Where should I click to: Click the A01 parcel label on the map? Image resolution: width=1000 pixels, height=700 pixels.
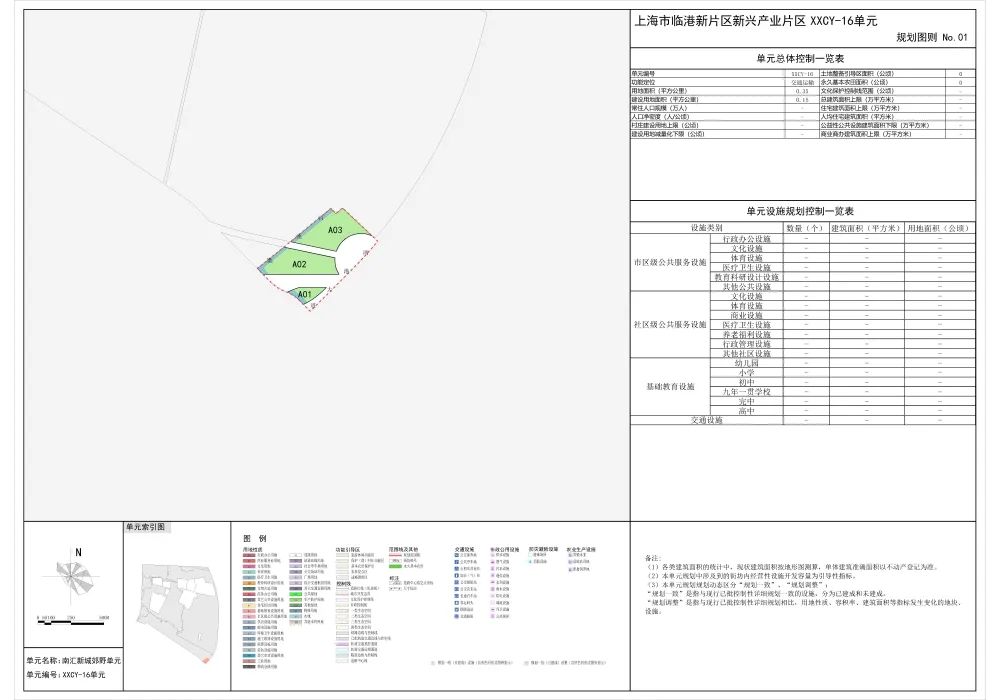click(304, 295)
